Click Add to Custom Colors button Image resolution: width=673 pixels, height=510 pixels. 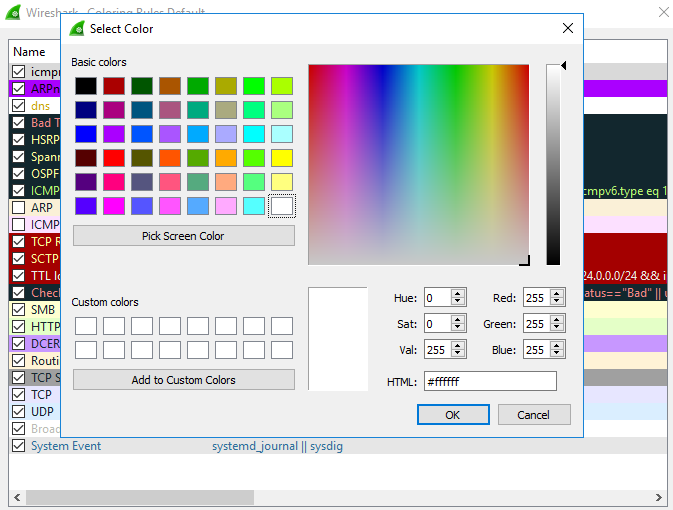pos(184,380)
